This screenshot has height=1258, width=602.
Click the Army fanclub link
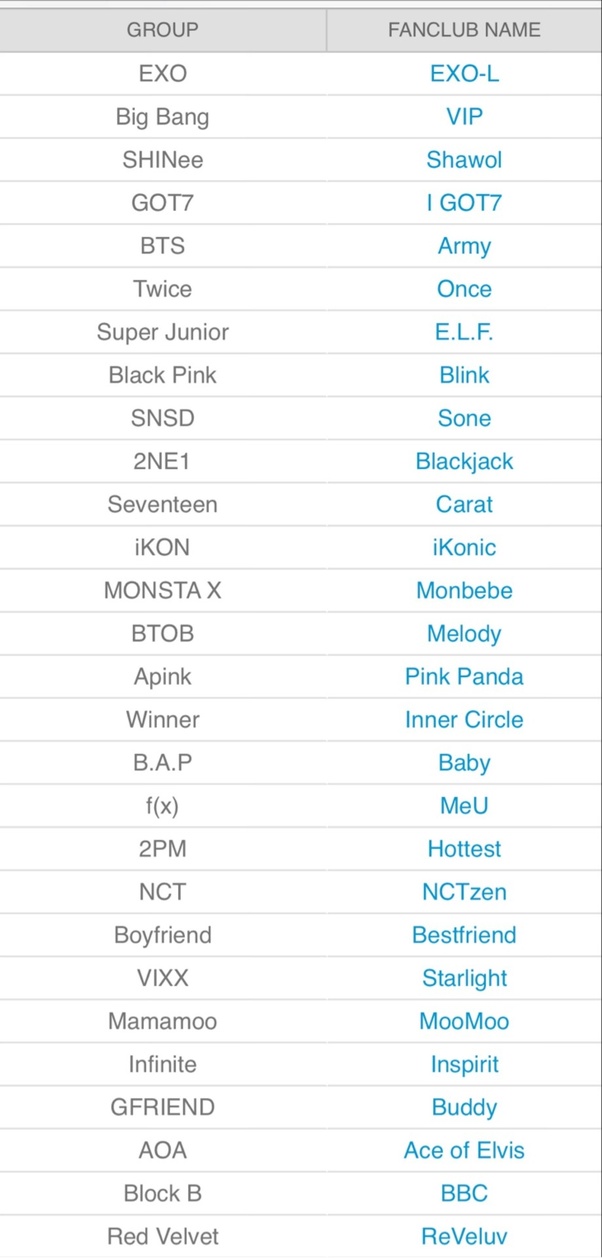coord(464,246)
